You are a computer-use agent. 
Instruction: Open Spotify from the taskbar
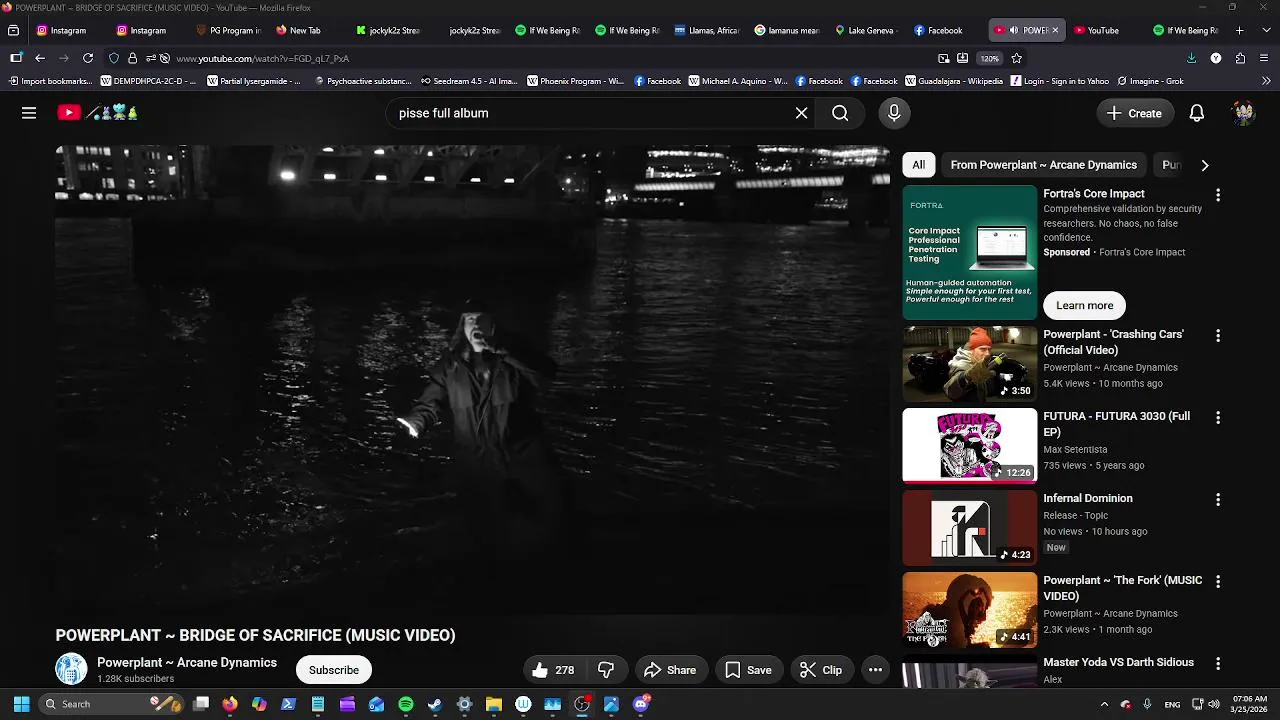point(405,704)
